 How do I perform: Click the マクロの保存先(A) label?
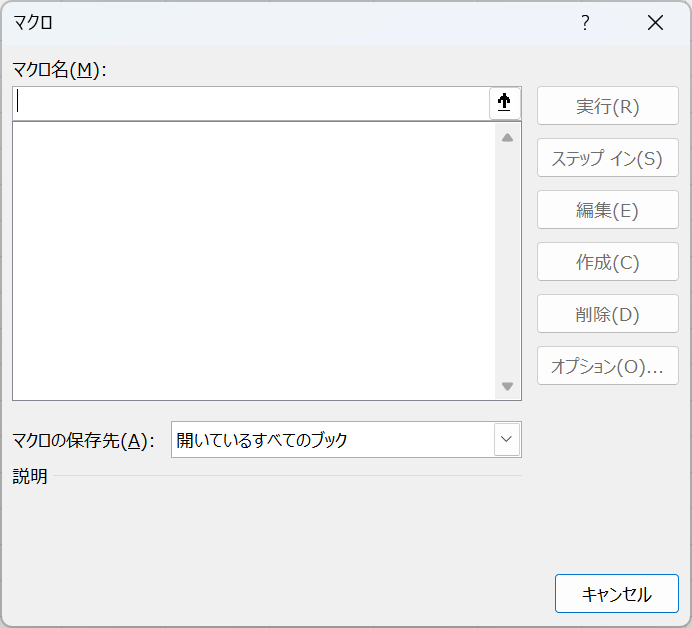(83, 440)
